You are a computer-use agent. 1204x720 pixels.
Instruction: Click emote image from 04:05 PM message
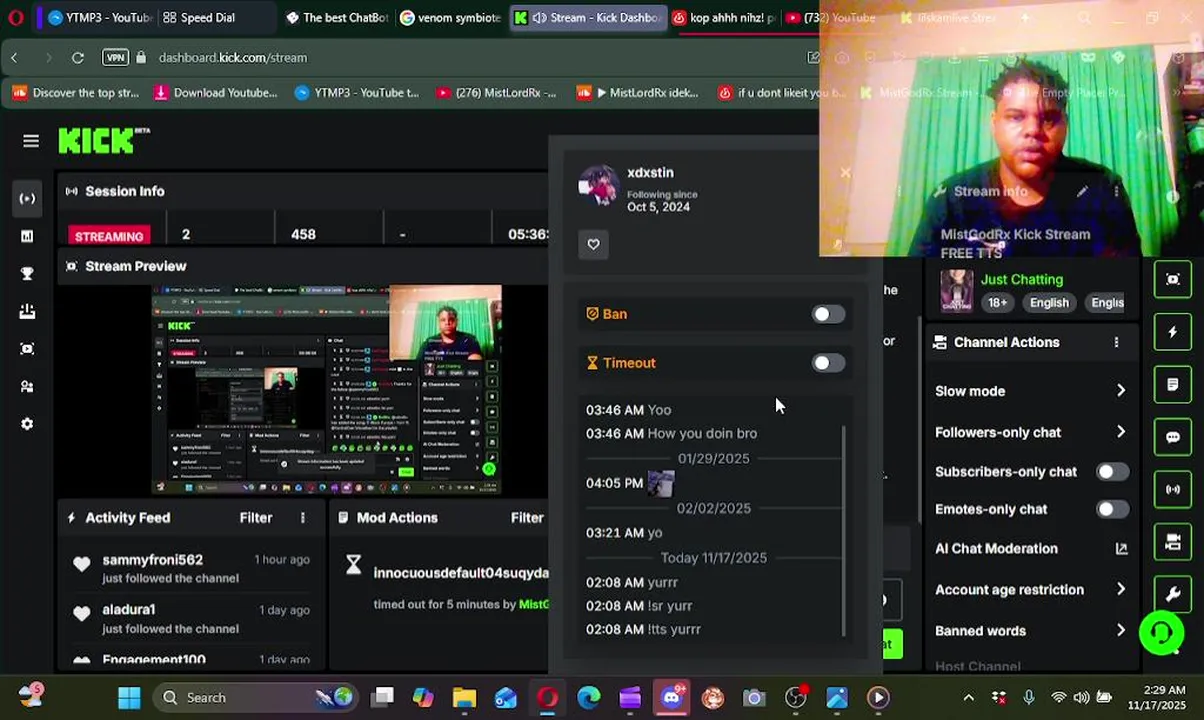pos(661,484)
